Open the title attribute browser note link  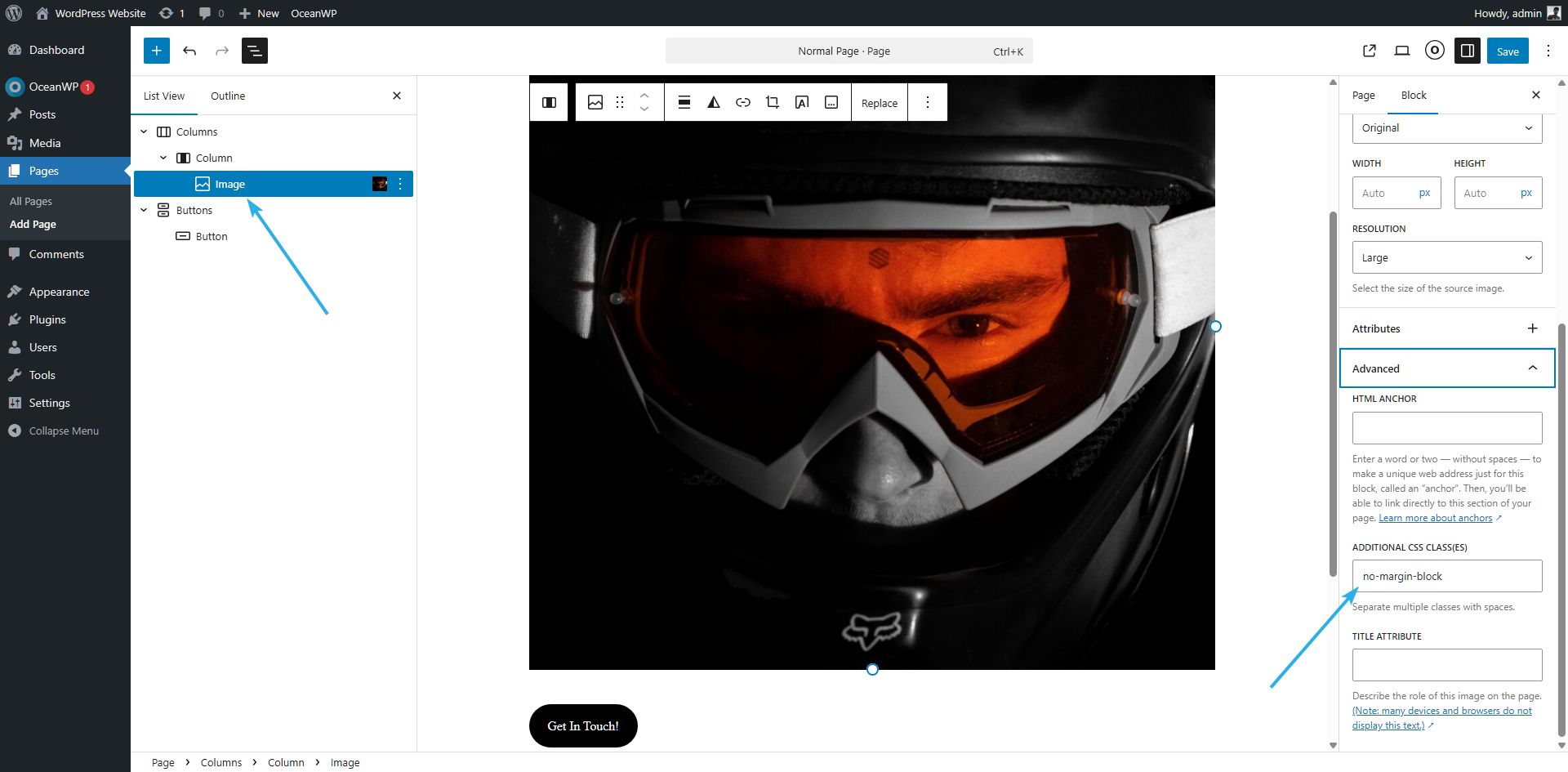(1442, 718)
